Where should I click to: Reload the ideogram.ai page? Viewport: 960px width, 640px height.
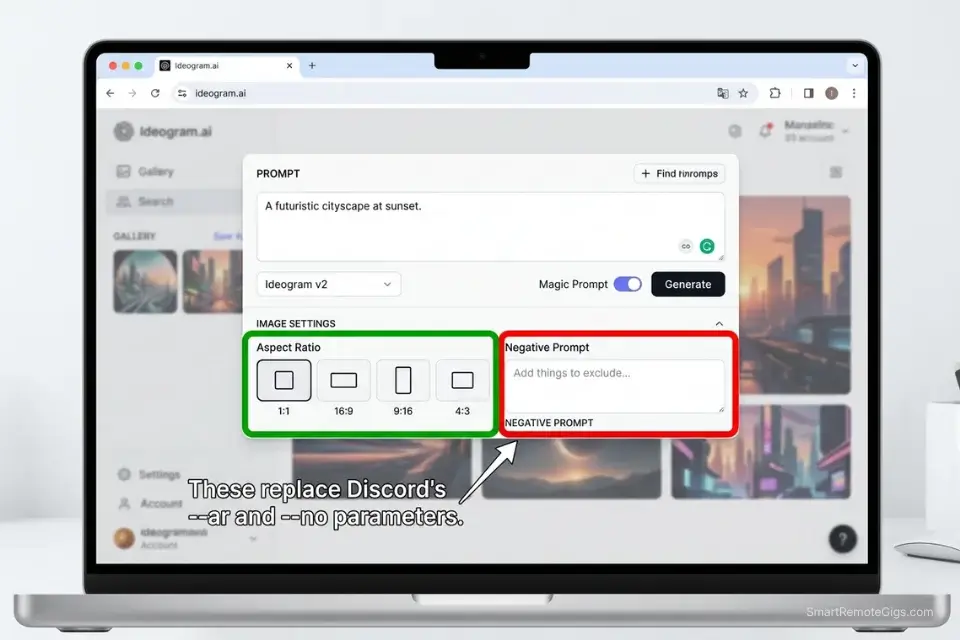click(x=155, y=93)
